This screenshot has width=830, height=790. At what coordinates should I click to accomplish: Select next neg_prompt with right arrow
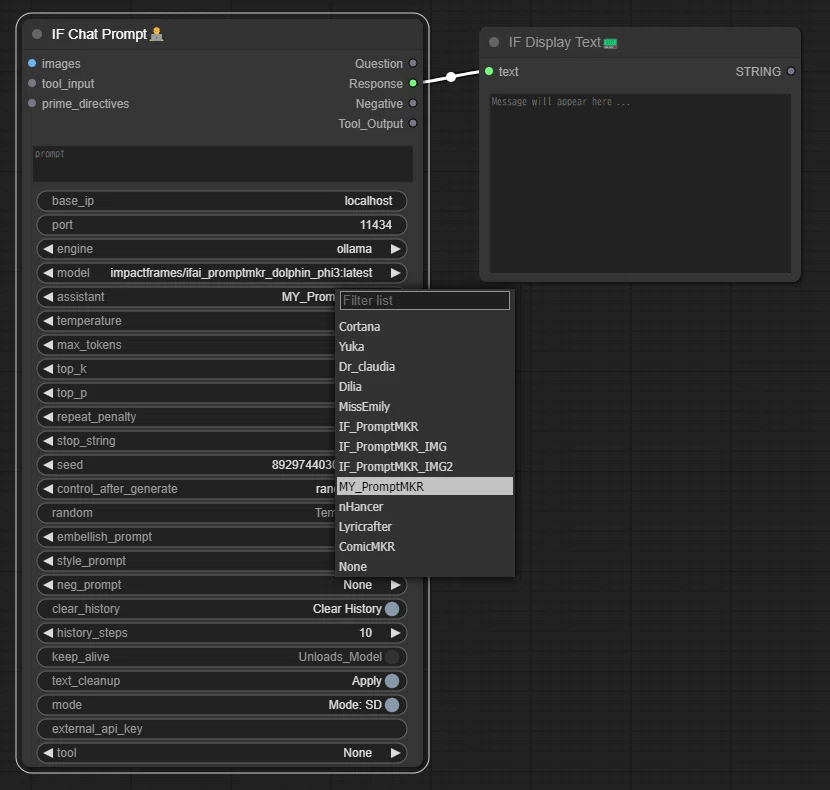click(x=395, y=585)
